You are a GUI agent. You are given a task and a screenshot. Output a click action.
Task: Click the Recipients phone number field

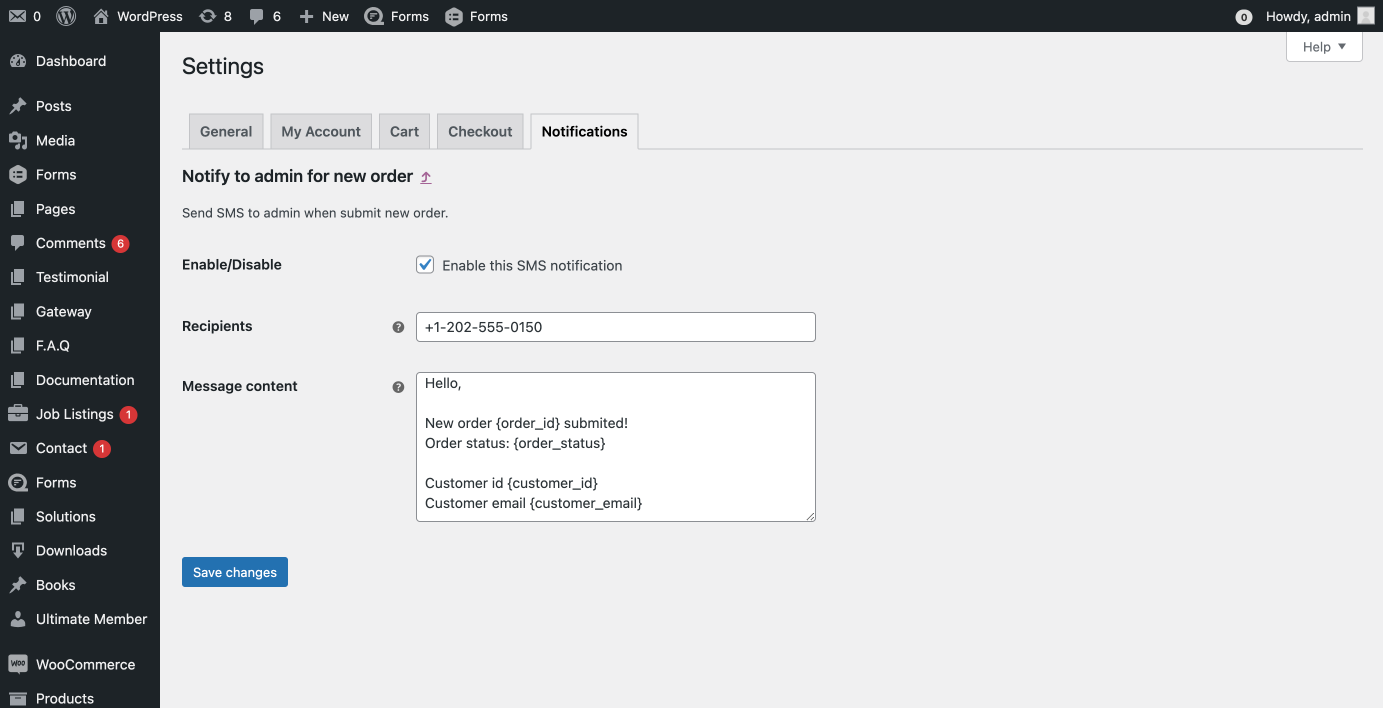pos(616,327)
